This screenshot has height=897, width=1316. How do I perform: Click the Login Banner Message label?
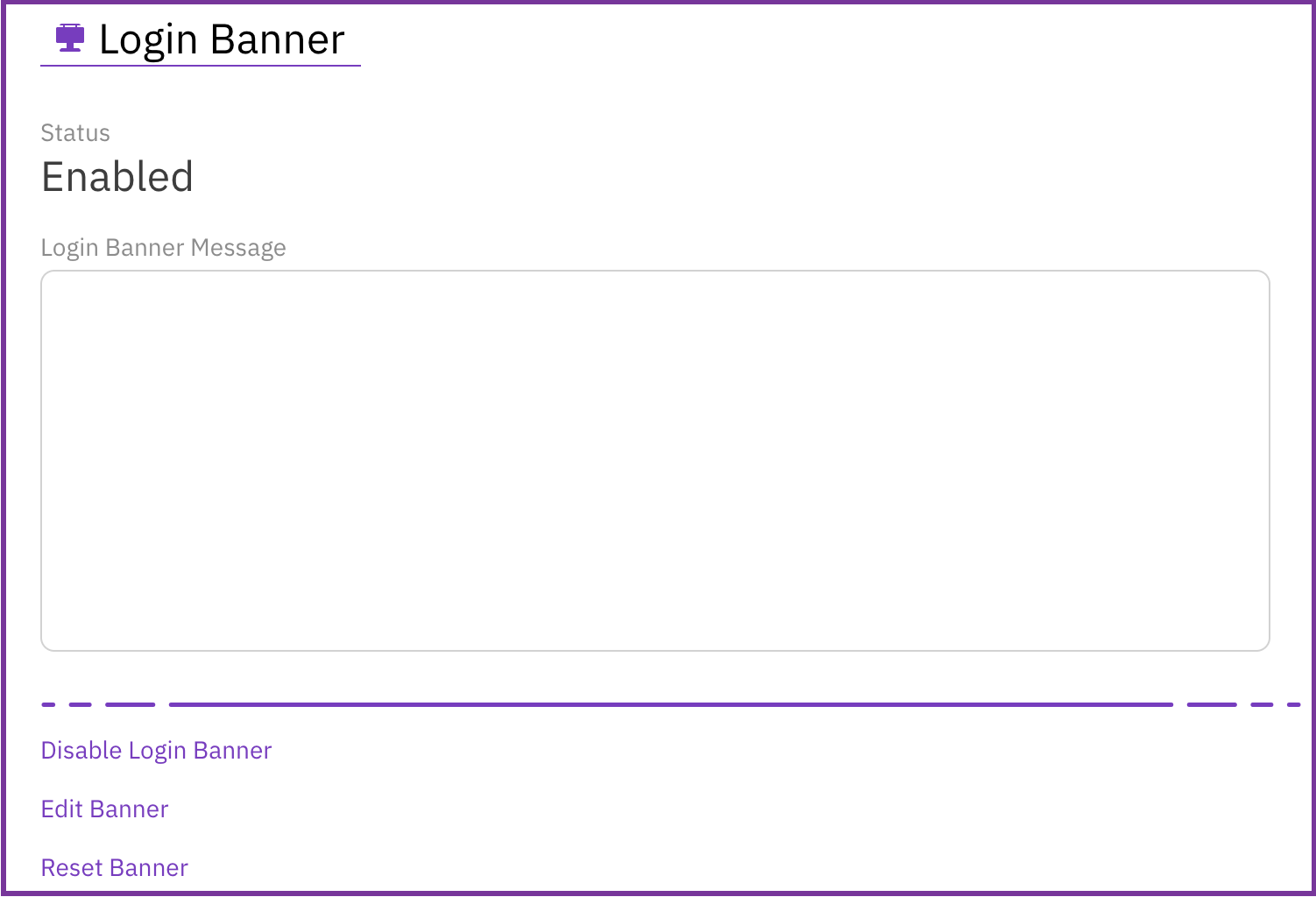[x=163, y=248]
